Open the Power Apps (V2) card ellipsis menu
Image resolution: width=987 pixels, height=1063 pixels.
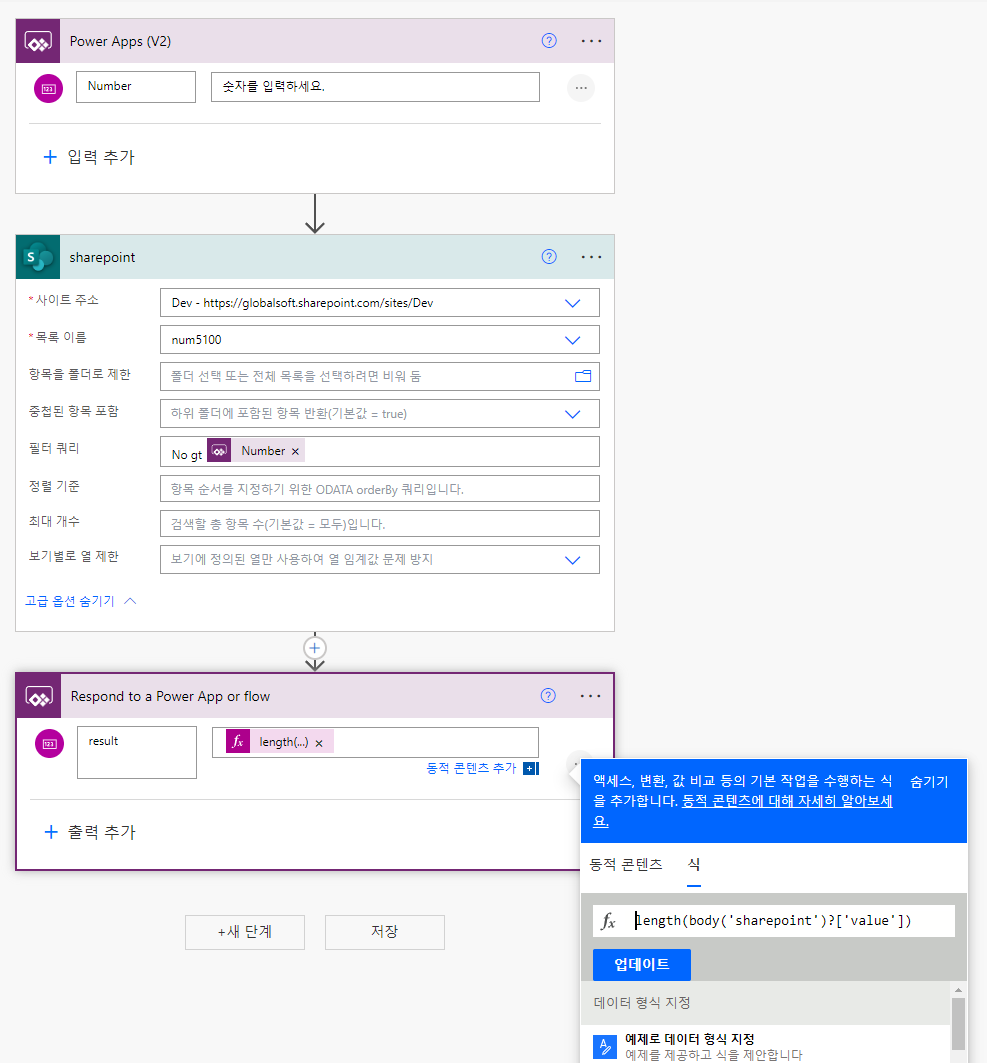coord(591,41)
